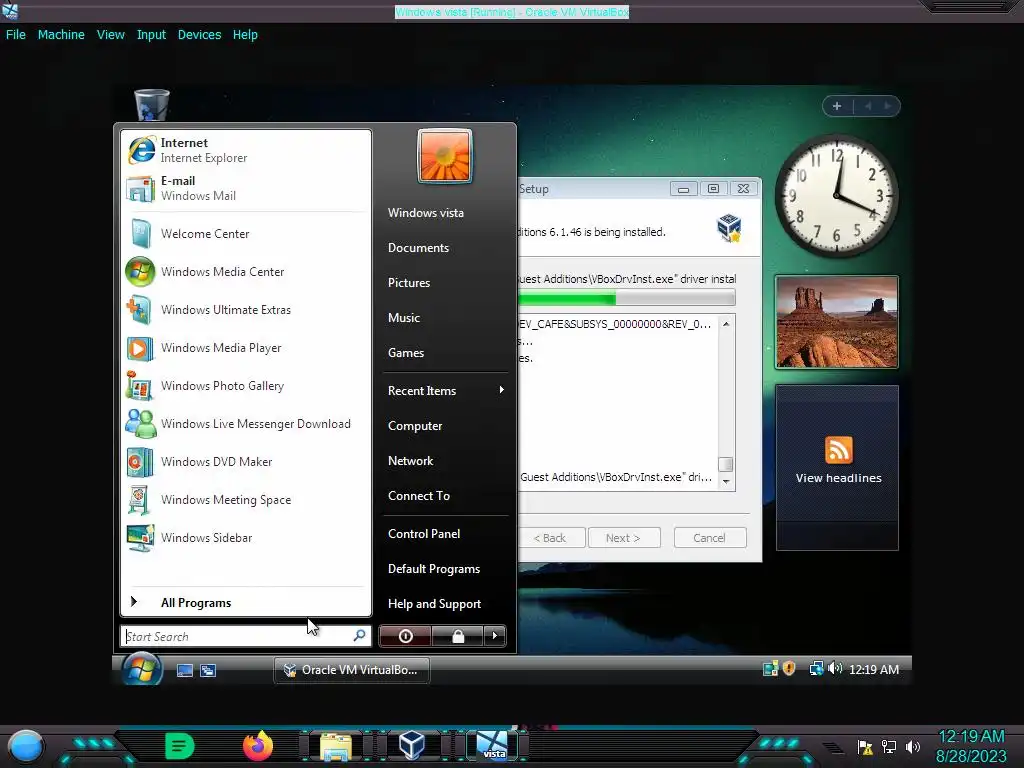Open Network from Start menu
The width and height of the screenshot is (1024, 768).
[410, 461]
